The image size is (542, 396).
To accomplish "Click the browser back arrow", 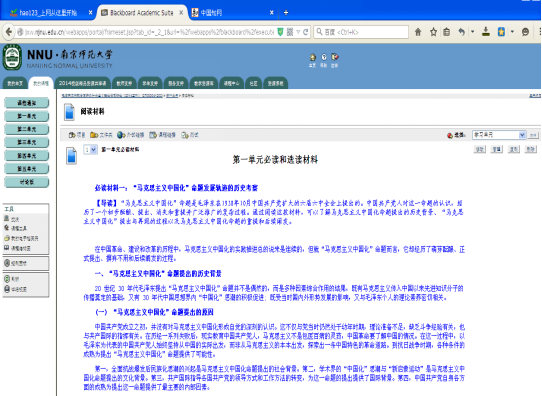I will (x=9, y=32).
